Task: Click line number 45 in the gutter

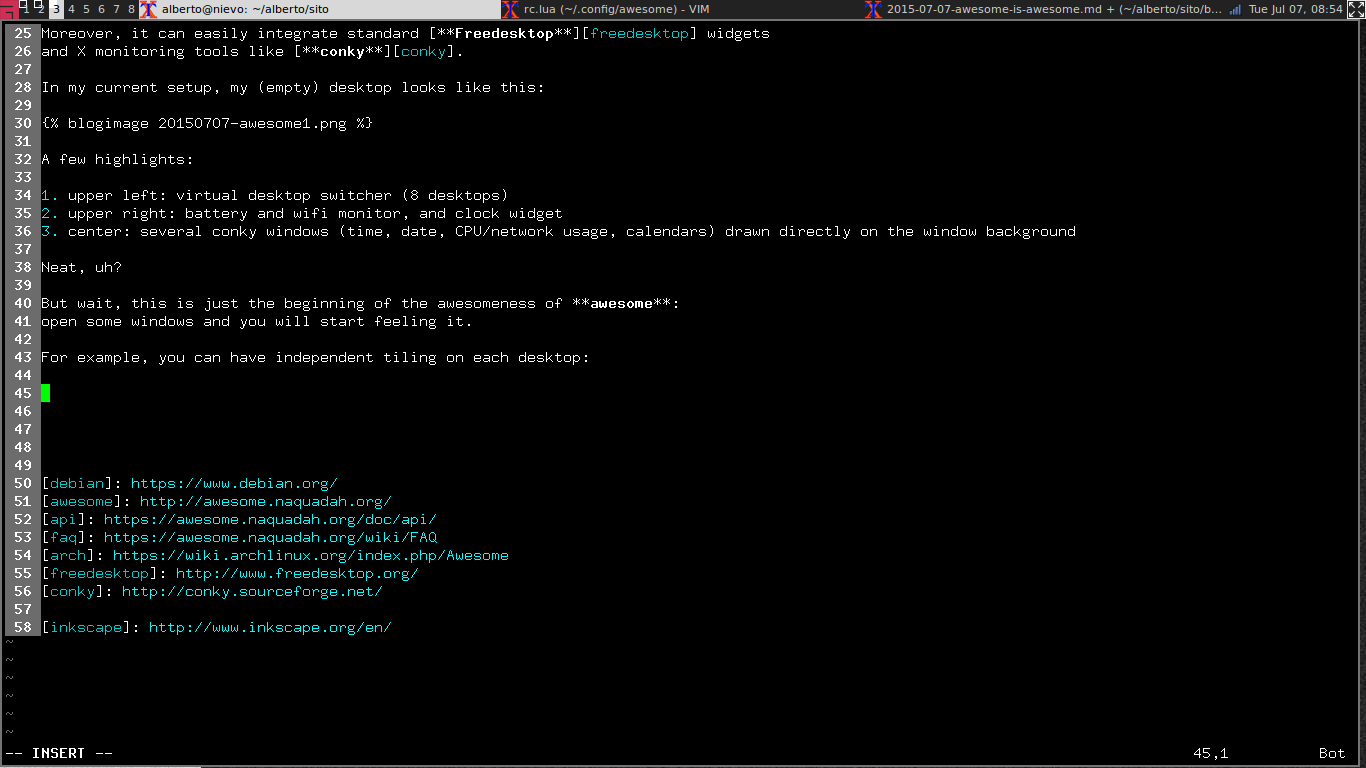Action: tap(23, 393)
